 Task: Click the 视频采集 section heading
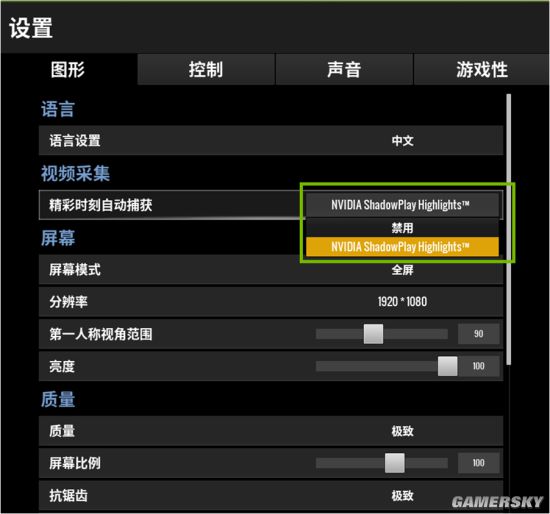point(75,173)
